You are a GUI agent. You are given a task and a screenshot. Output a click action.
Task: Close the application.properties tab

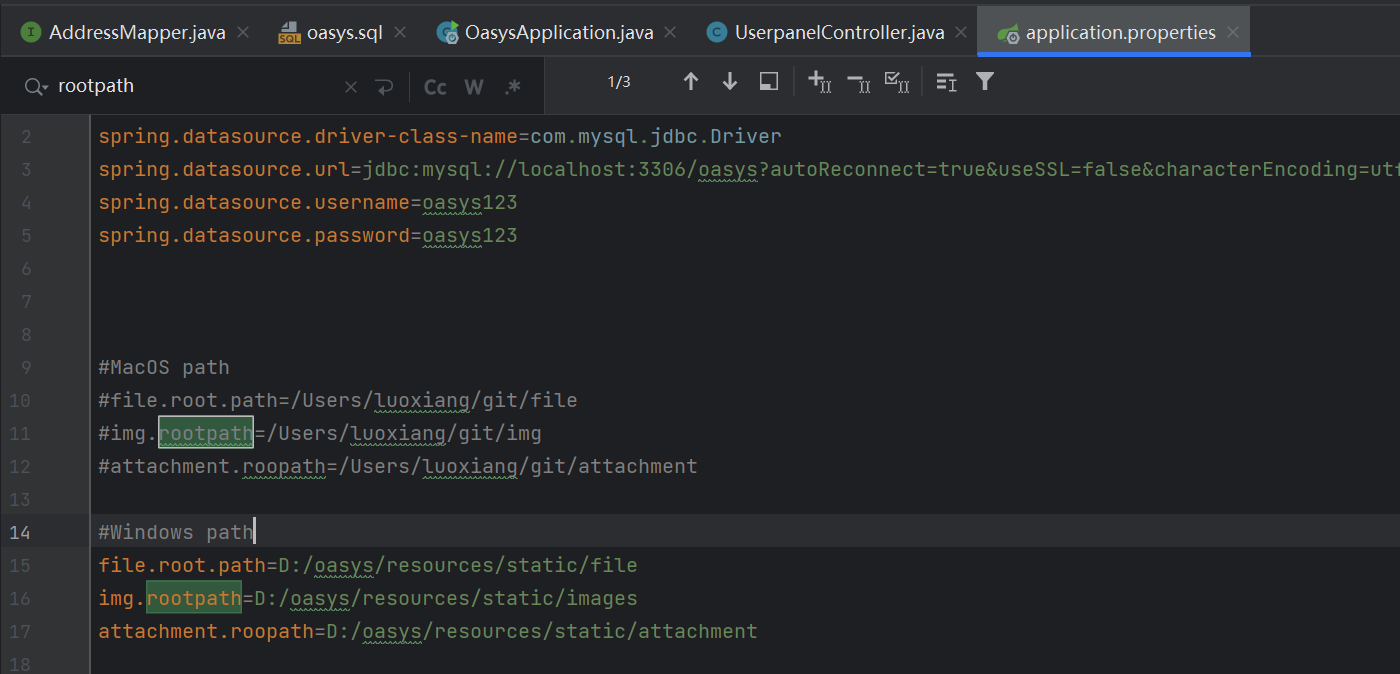click(1233, 32)
